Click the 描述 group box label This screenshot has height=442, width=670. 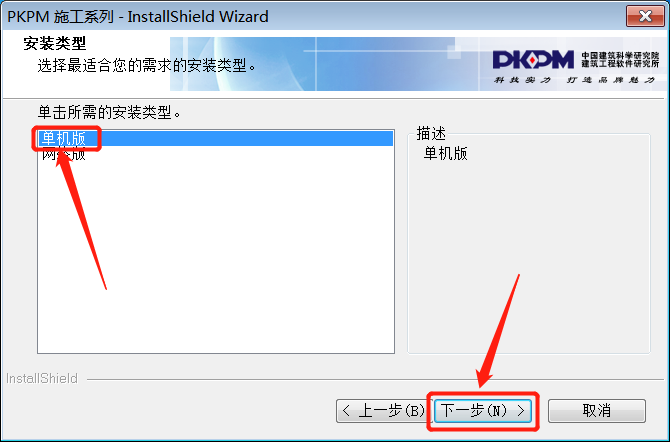[431, 133]
